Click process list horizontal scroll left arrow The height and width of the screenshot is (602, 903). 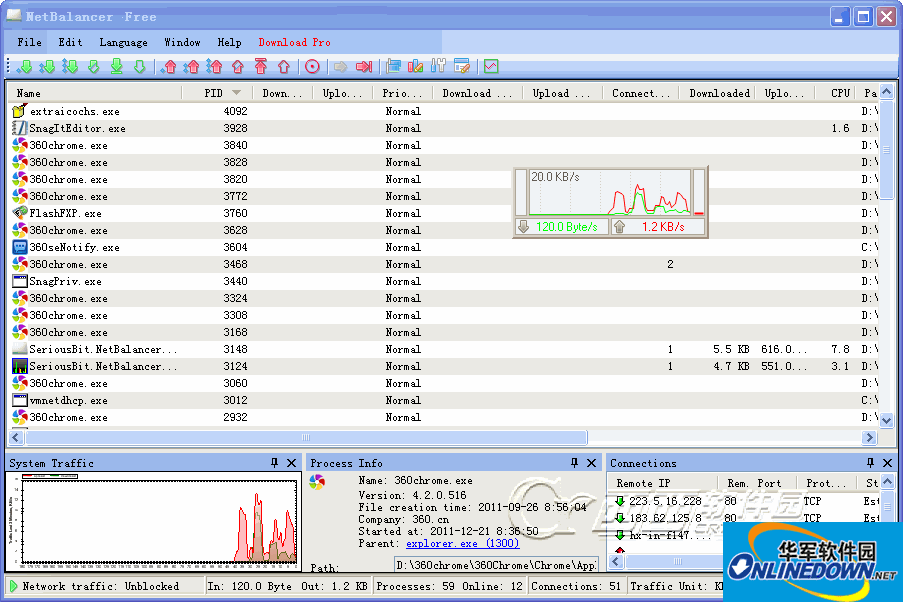pyautogui.click(x=16, y=437)
